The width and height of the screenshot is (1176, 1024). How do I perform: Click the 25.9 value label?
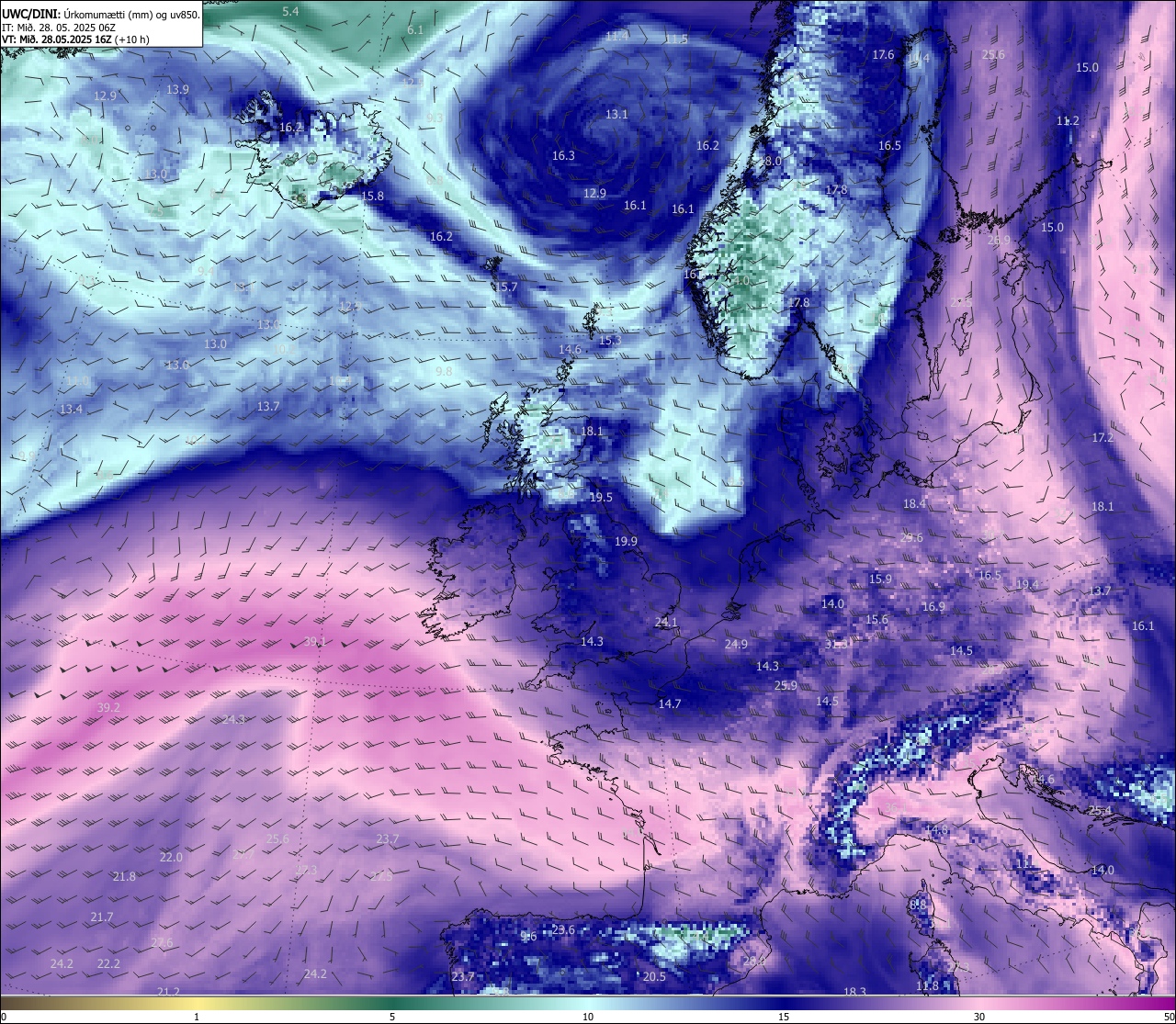click(786, 685)
